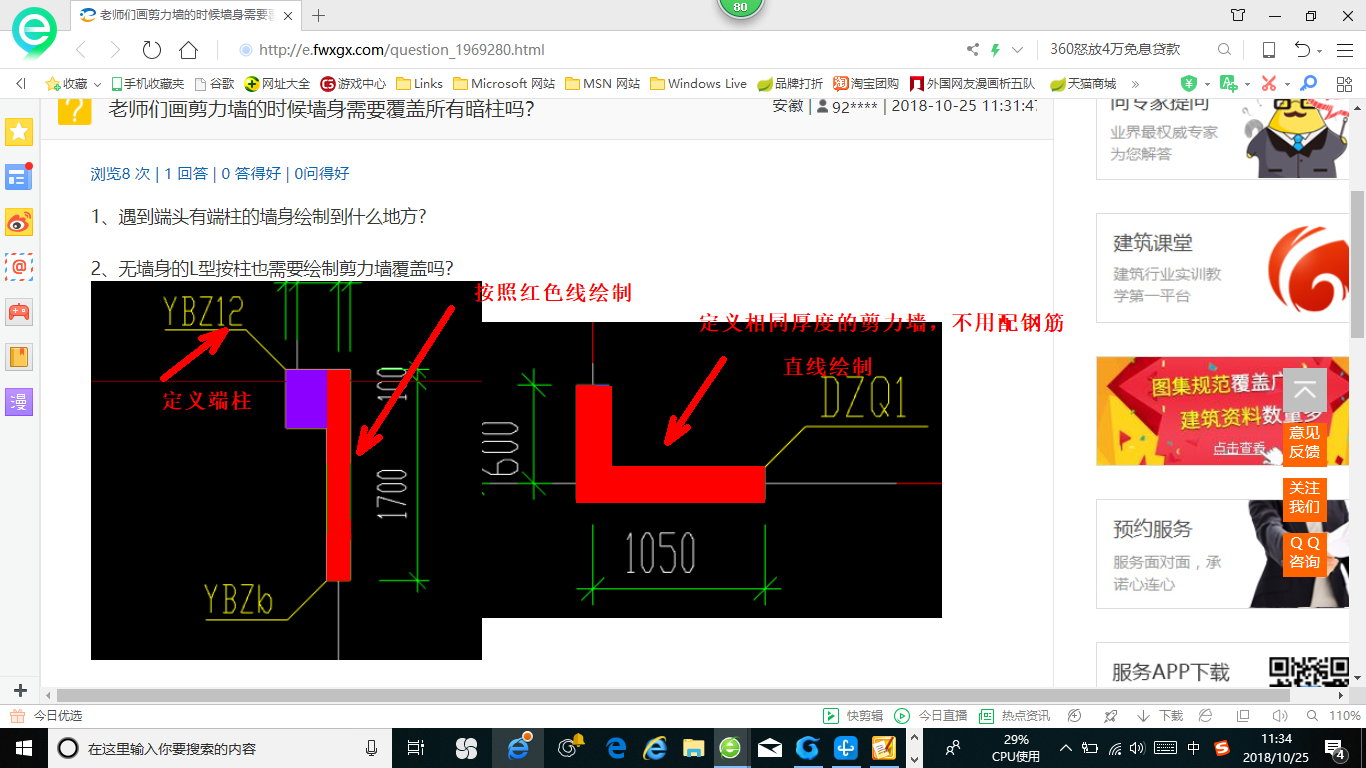Screen dimensions: 1366x768
Task: Open the 游戏中心 bookmark
Action: tap(354, 84)
